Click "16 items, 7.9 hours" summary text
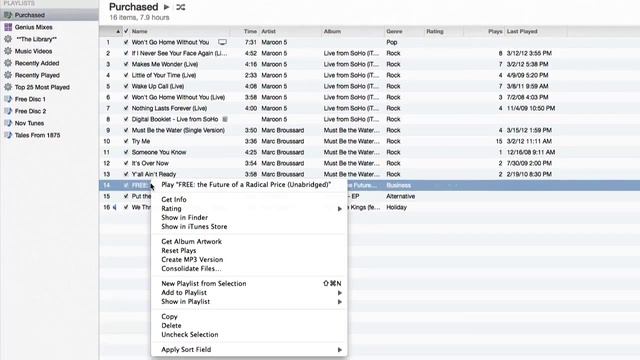640x360 pixels. (139, 18)
